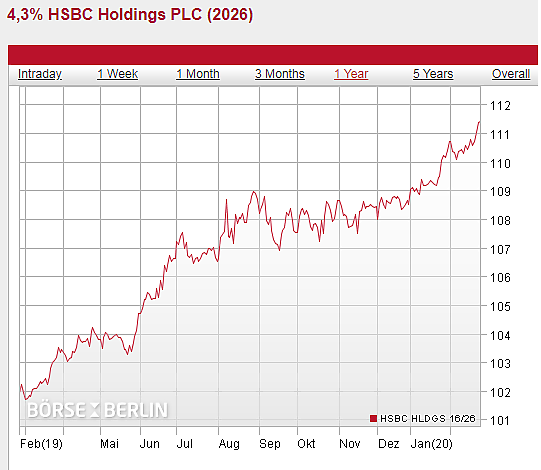Click the Sep month label
The width and height of the screenshot is (541, 470).
[x=270, y=444]
